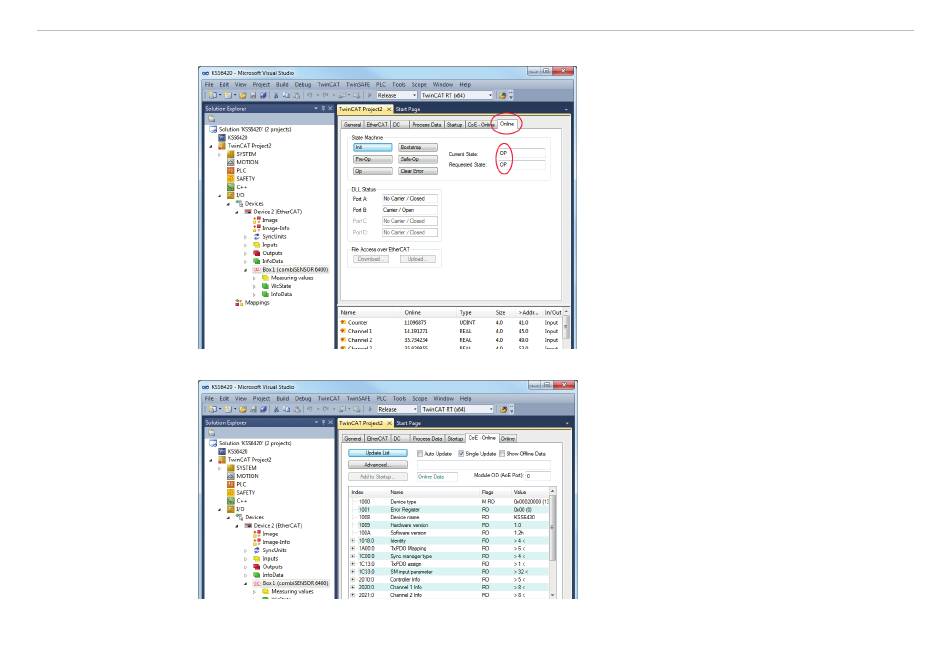This screenshot has width=950, height=665.
Task: Click red Outputs icon in upper window tree
Action: pos(257,253)
